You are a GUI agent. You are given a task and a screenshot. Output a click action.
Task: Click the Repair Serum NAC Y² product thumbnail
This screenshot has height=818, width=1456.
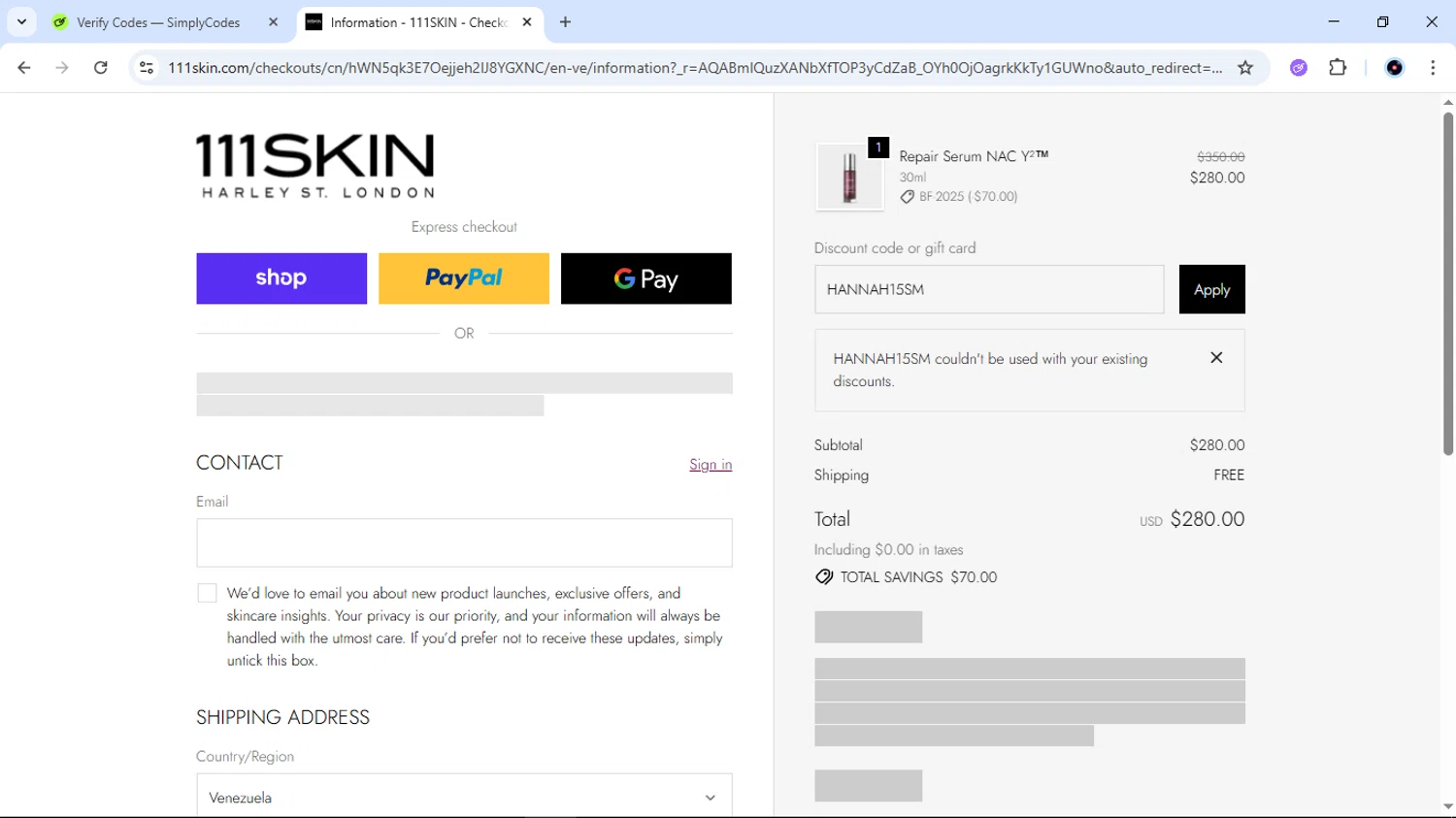click(849, 177)
